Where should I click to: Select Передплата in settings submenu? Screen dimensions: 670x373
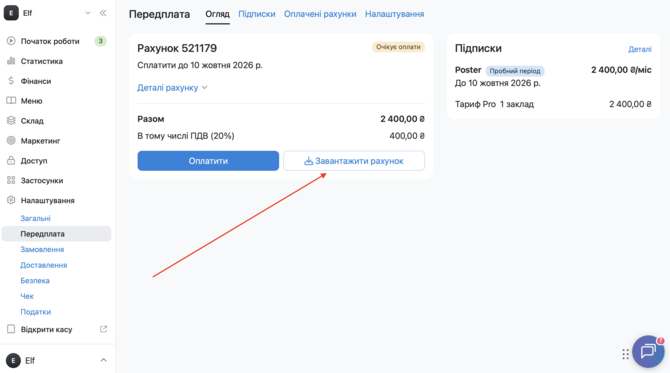click(56, 234)
